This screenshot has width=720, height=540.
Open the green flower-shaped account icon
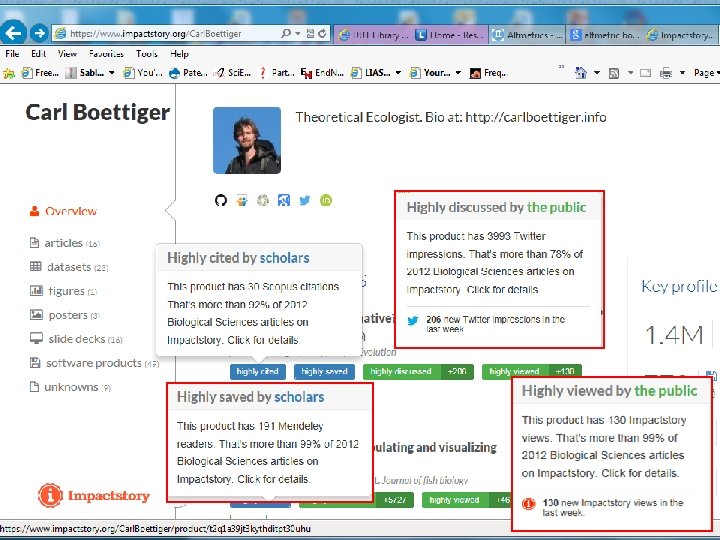click(263, 200)
